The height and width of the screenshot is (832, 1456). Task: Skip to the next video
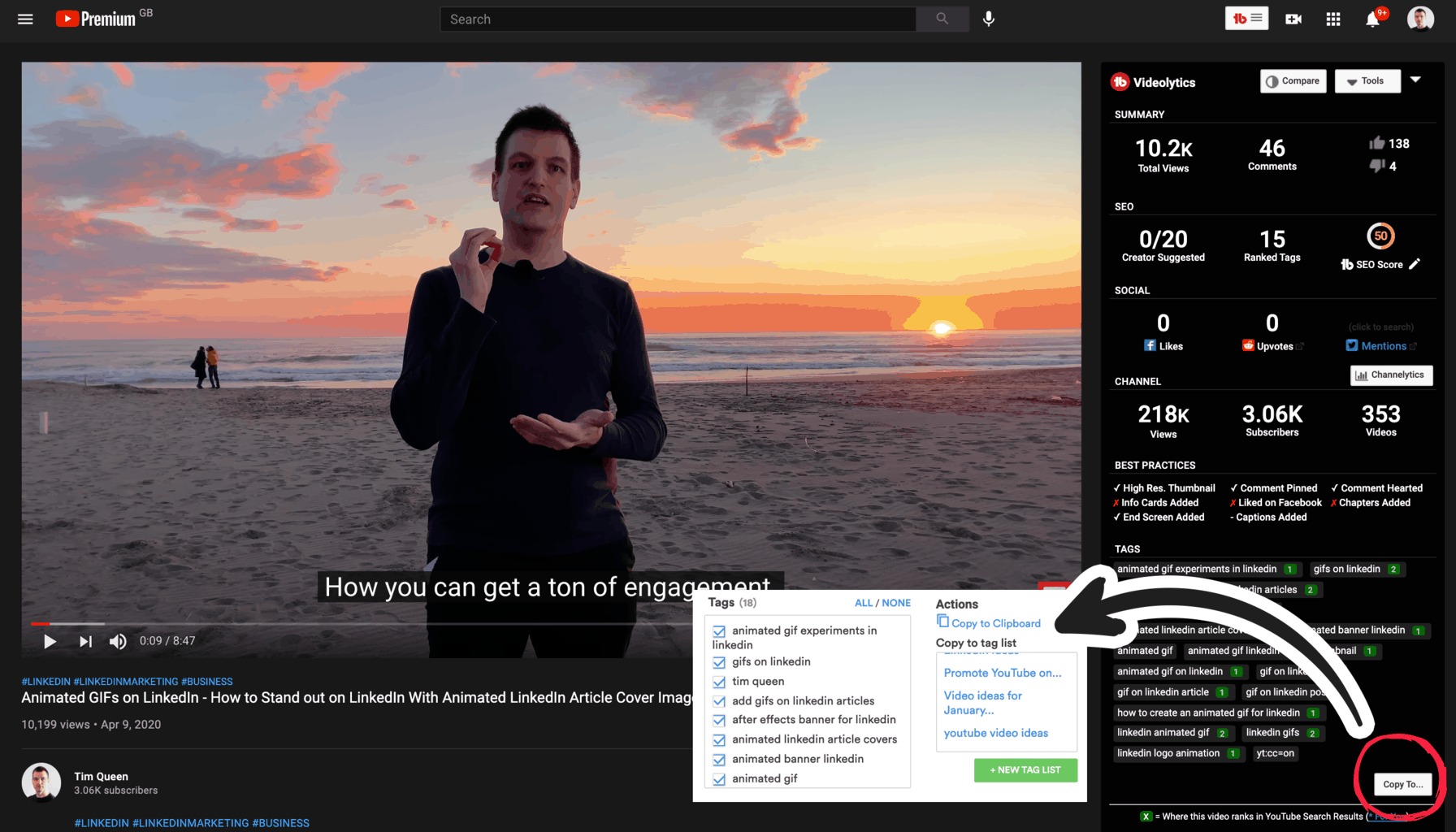pos(85,641)
